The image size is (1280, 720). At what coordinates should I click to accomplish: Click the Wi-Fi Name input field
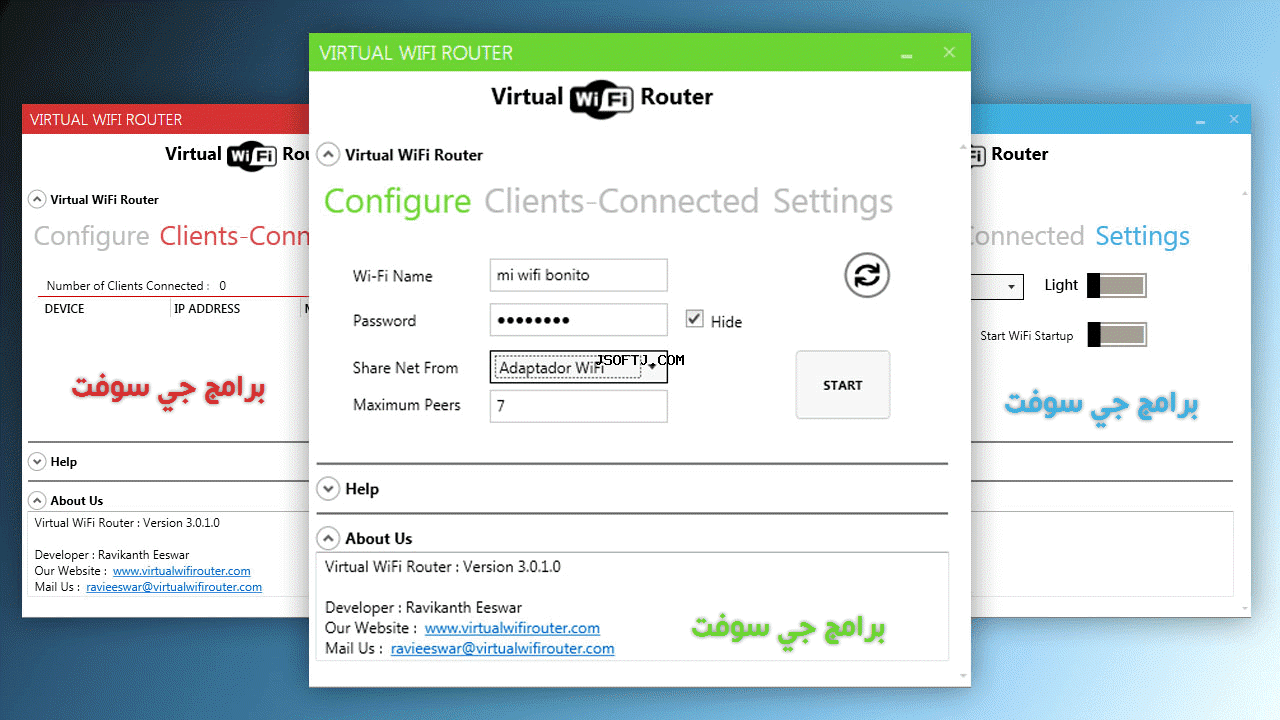click(x=578, y=275)
